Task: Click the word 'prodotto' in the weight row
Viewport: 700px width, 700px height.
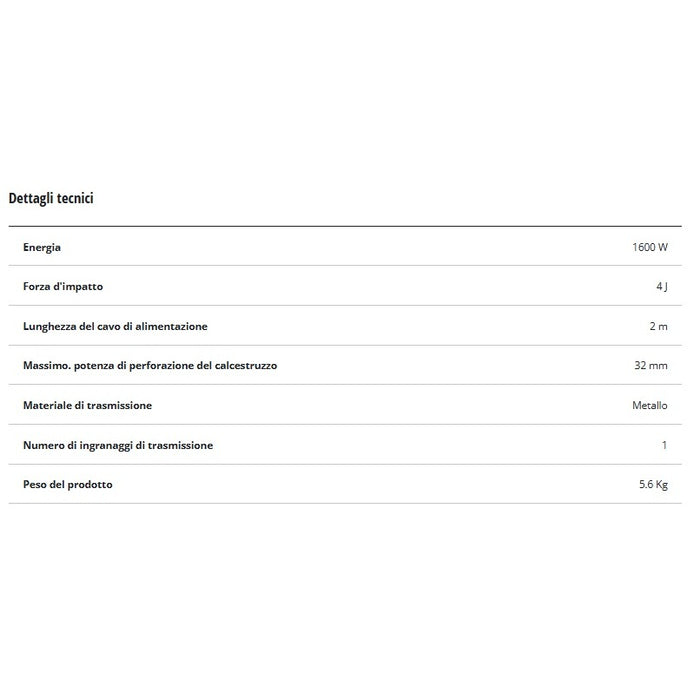Action: click(89, 484)
